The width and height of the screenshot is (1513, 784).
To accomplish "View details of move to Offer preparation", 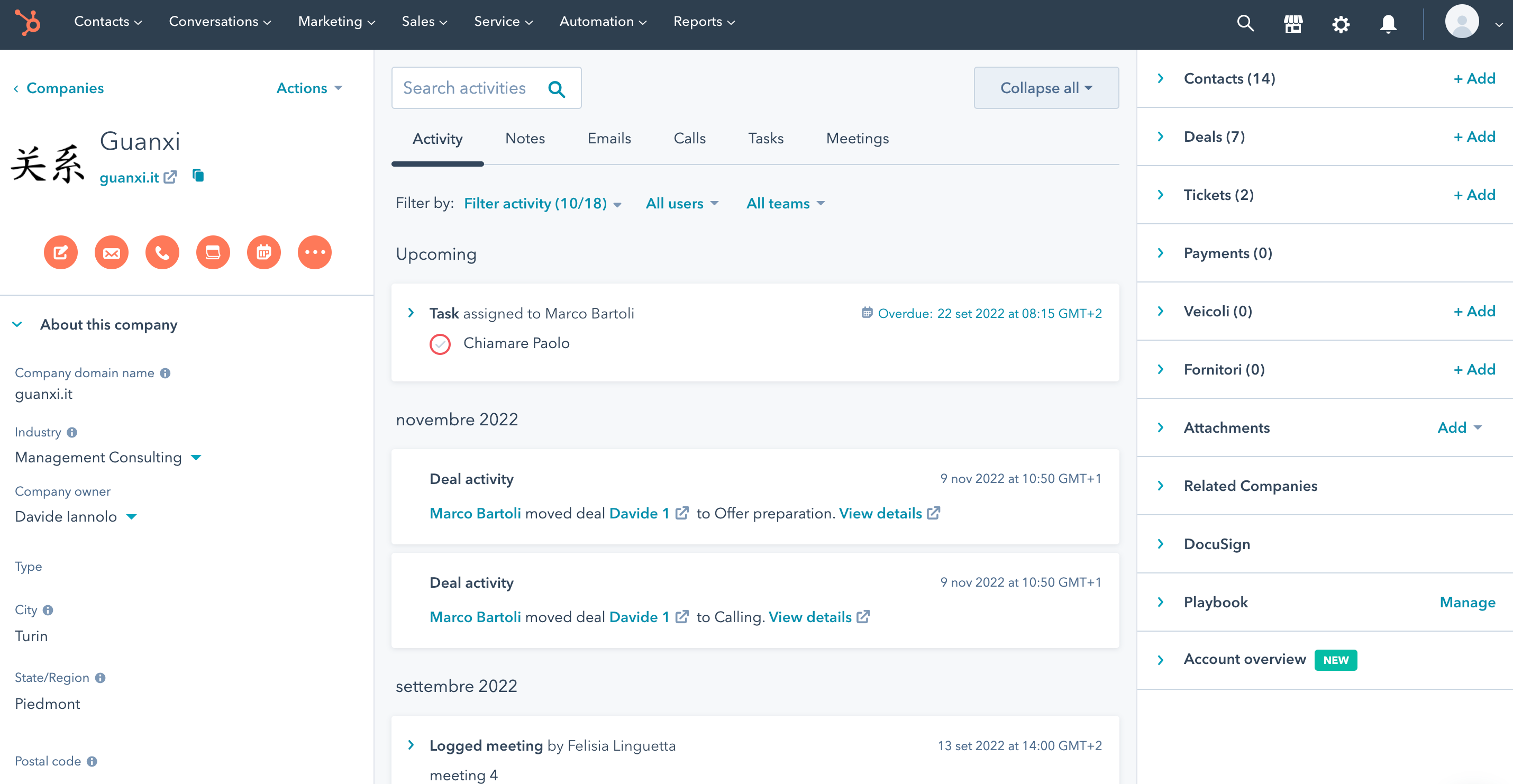I will [889, 513].
